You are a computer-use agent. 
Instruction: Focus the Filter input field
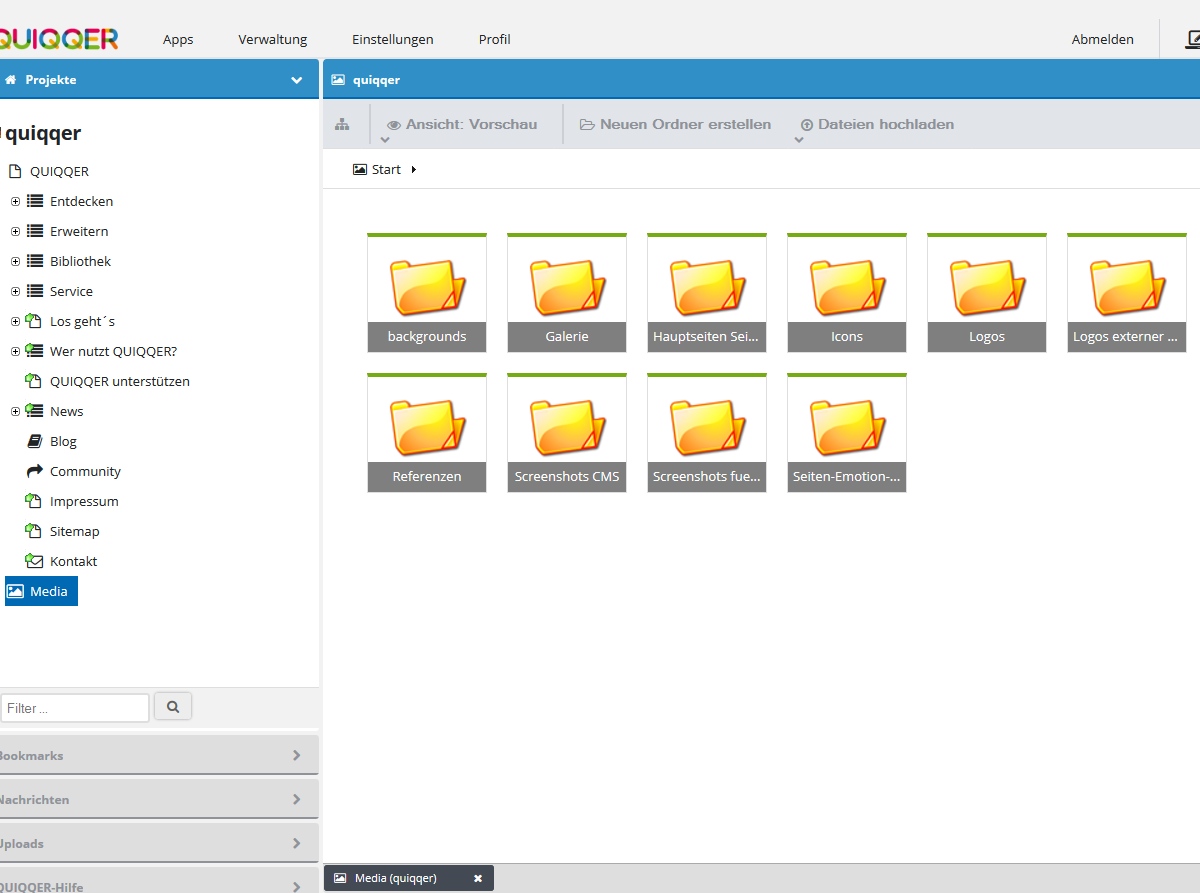75,708
